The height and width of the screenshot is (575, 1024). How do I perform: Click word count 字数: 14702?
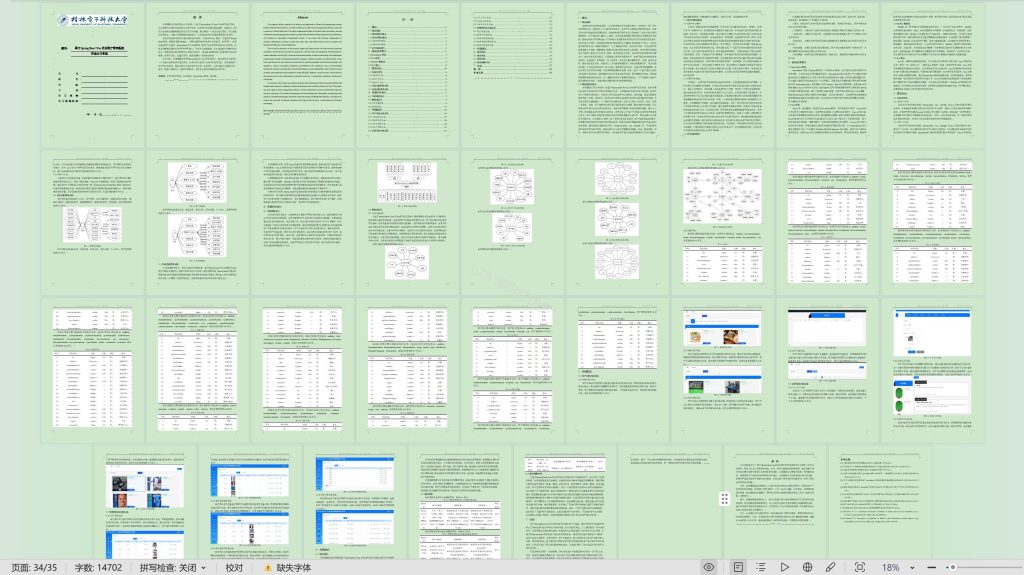tap(98, 568)
